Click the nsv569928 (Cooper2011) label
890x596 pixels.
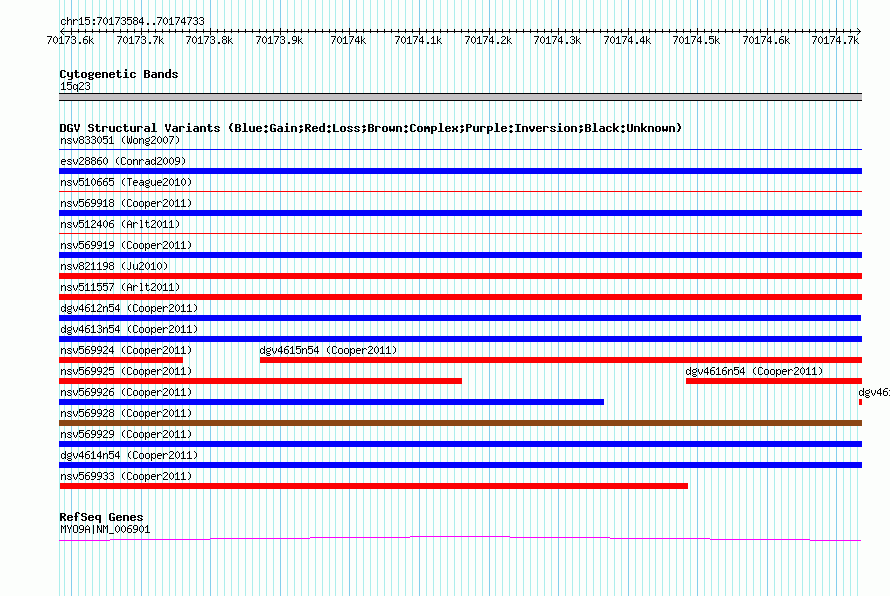tap(126, 413)
